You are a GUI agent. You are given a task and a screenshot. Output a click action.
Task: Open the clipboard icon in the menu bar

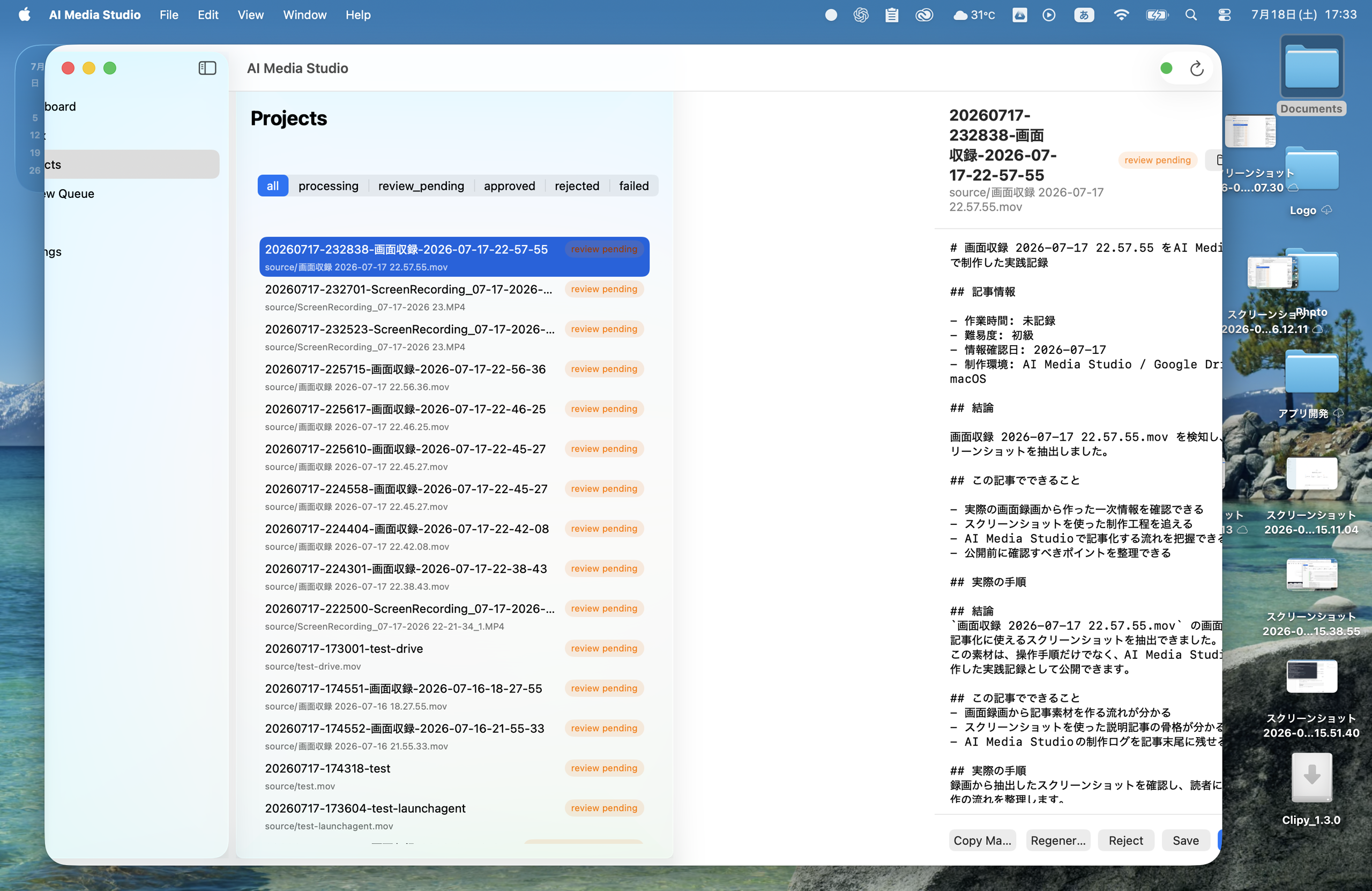coord(892,15)
